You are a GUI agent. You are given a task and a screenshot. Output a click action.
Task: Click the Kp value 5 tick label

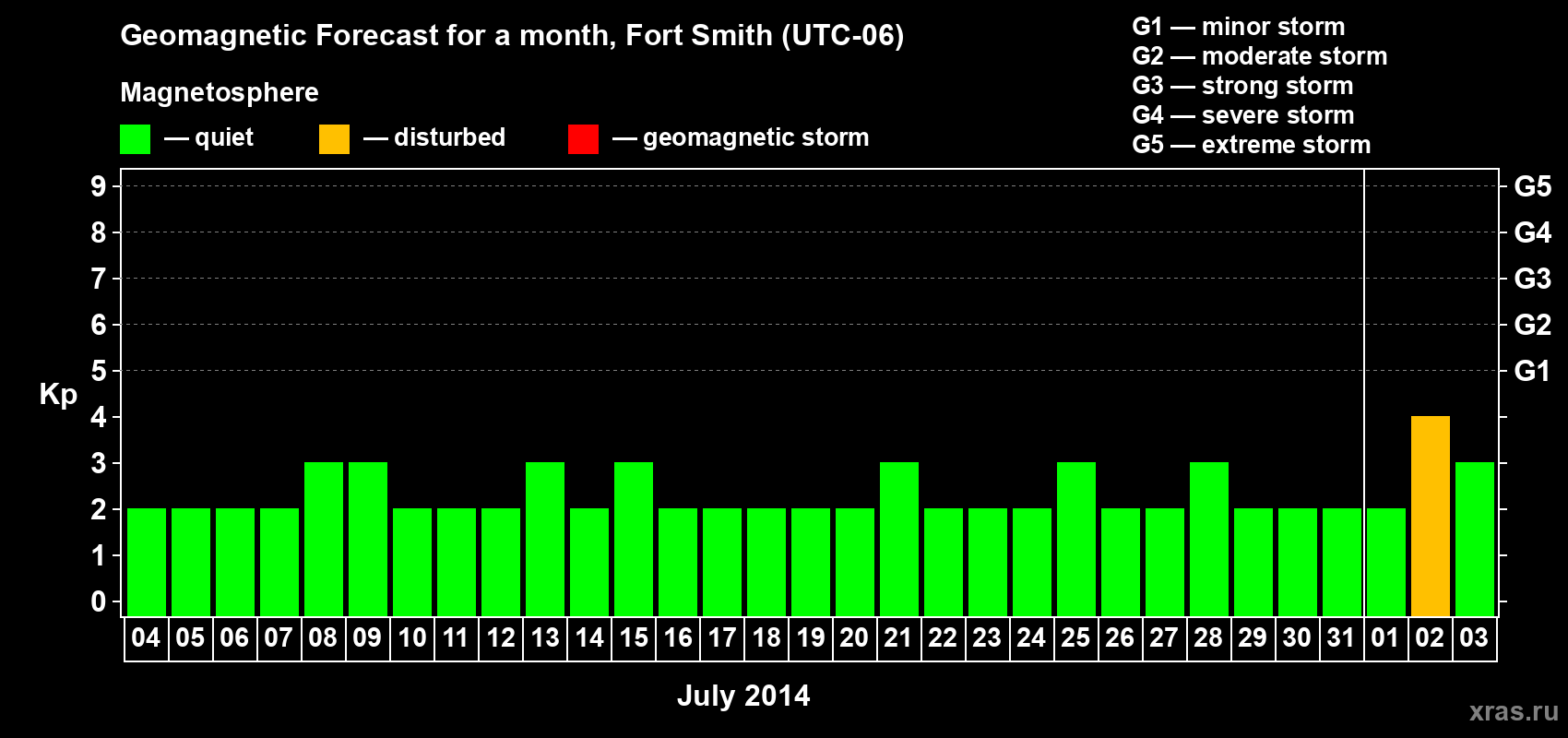(99, 371)
